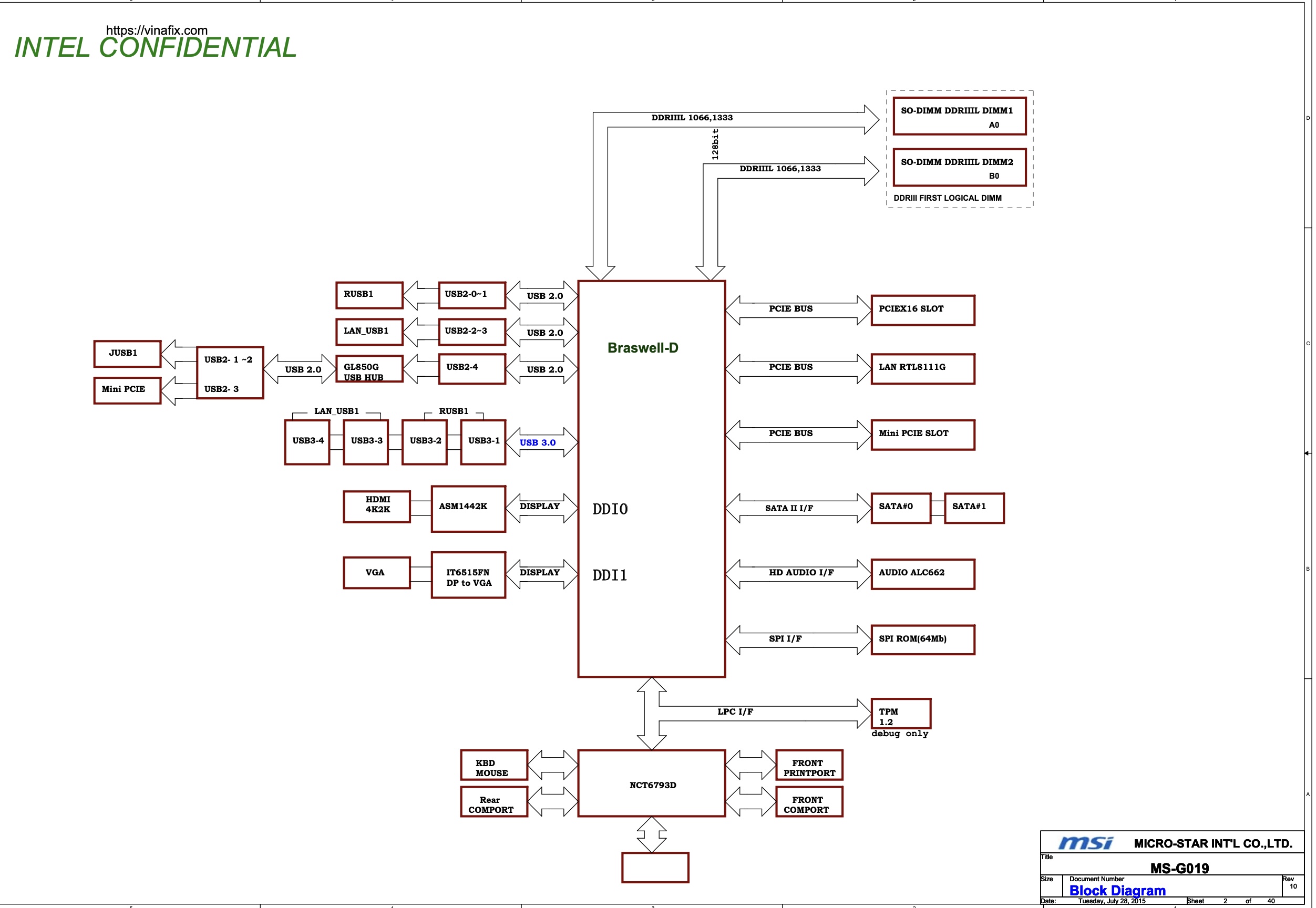Click the DDI1 label
The image size is (1316, 908).
pyautogui.click(x=610, y=575)
